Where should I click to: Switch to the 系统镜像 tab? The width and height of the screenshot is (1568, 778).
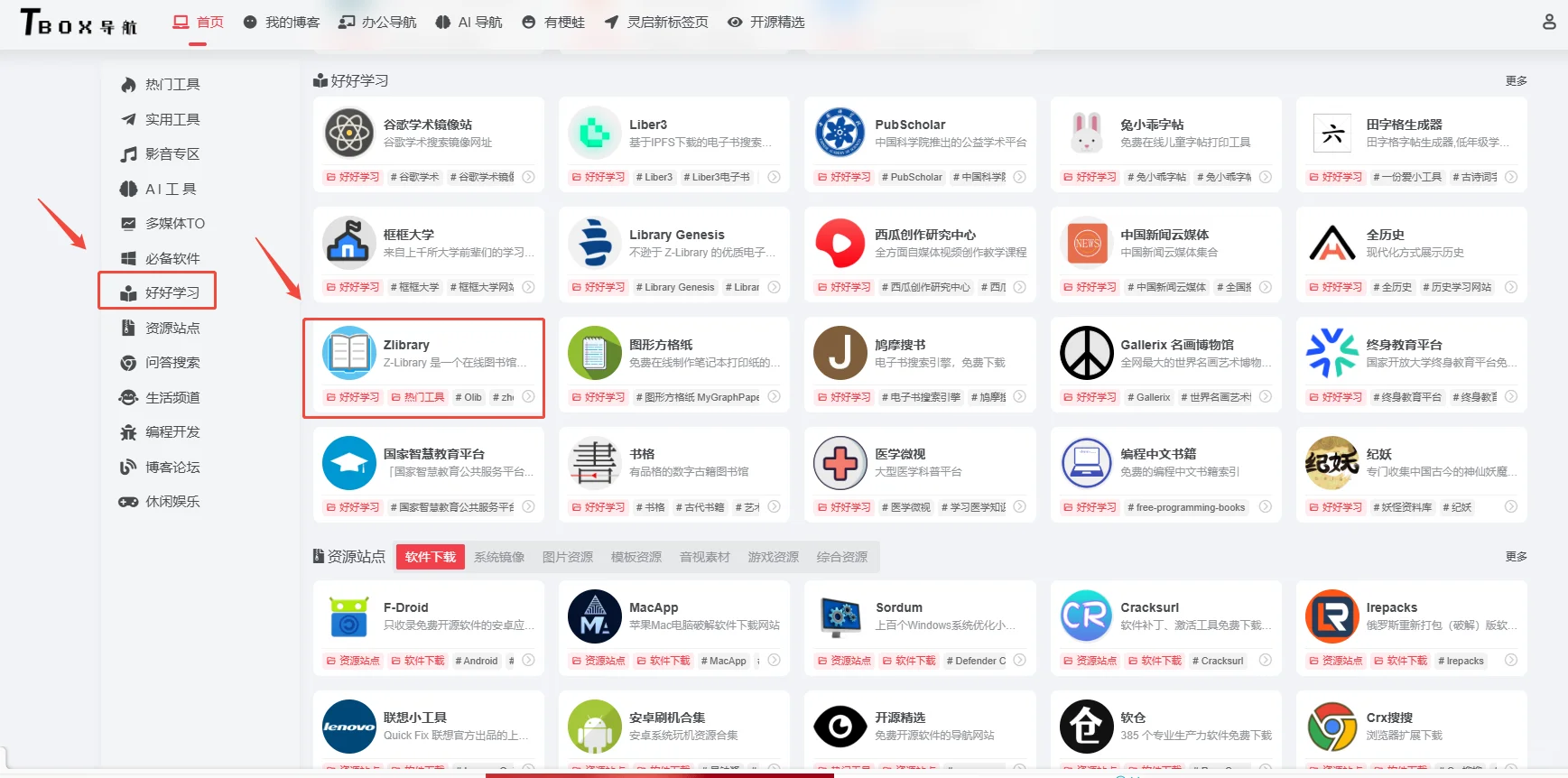(x=499, y=557)
